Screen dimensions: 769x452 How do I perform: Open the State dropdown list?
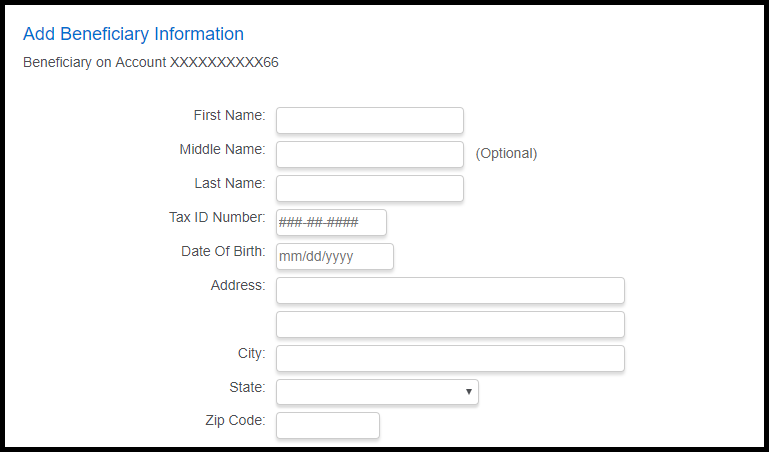click(x=377, y=392)
